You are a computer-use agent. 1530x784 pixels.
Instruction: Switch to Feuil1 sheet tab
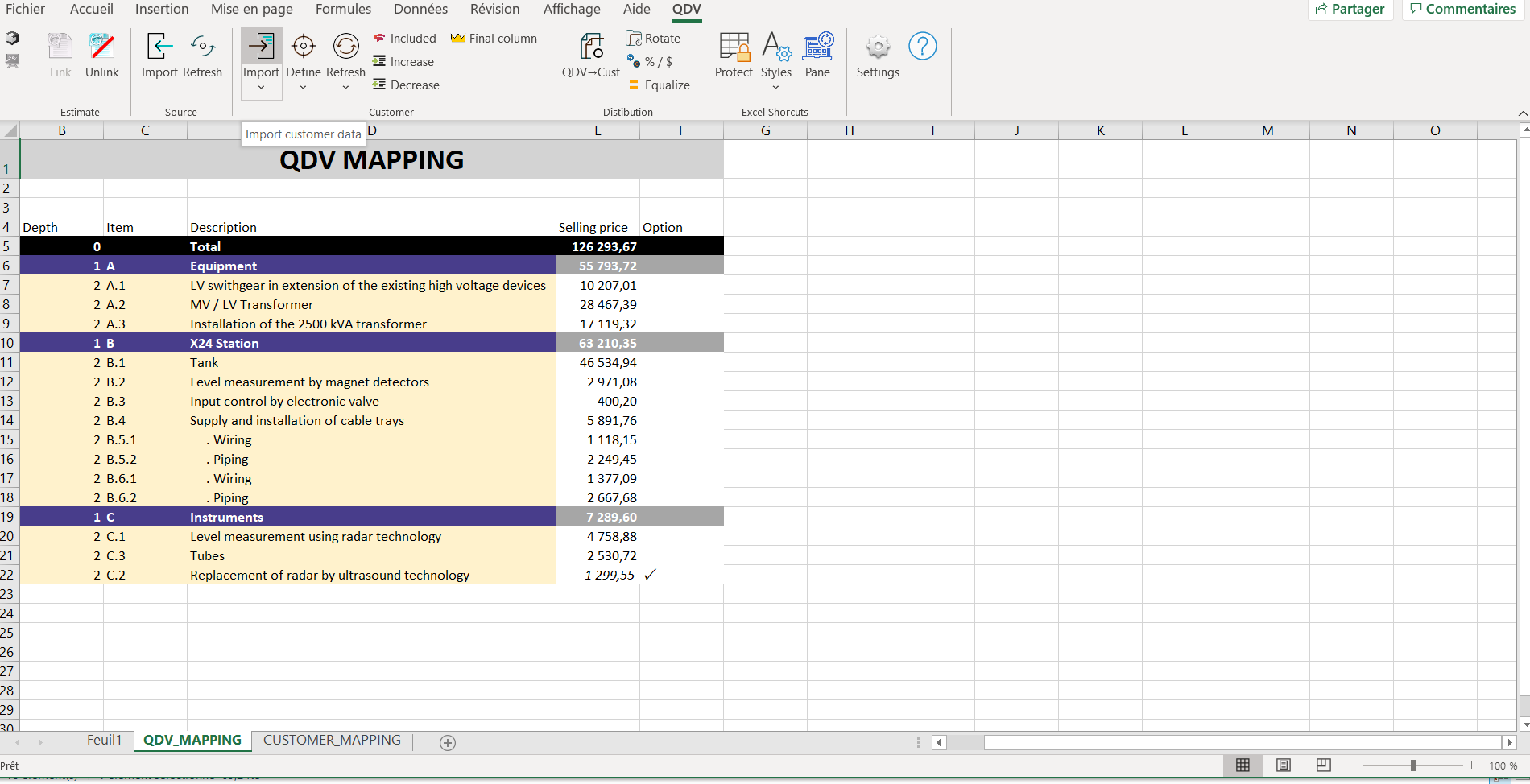105,741
